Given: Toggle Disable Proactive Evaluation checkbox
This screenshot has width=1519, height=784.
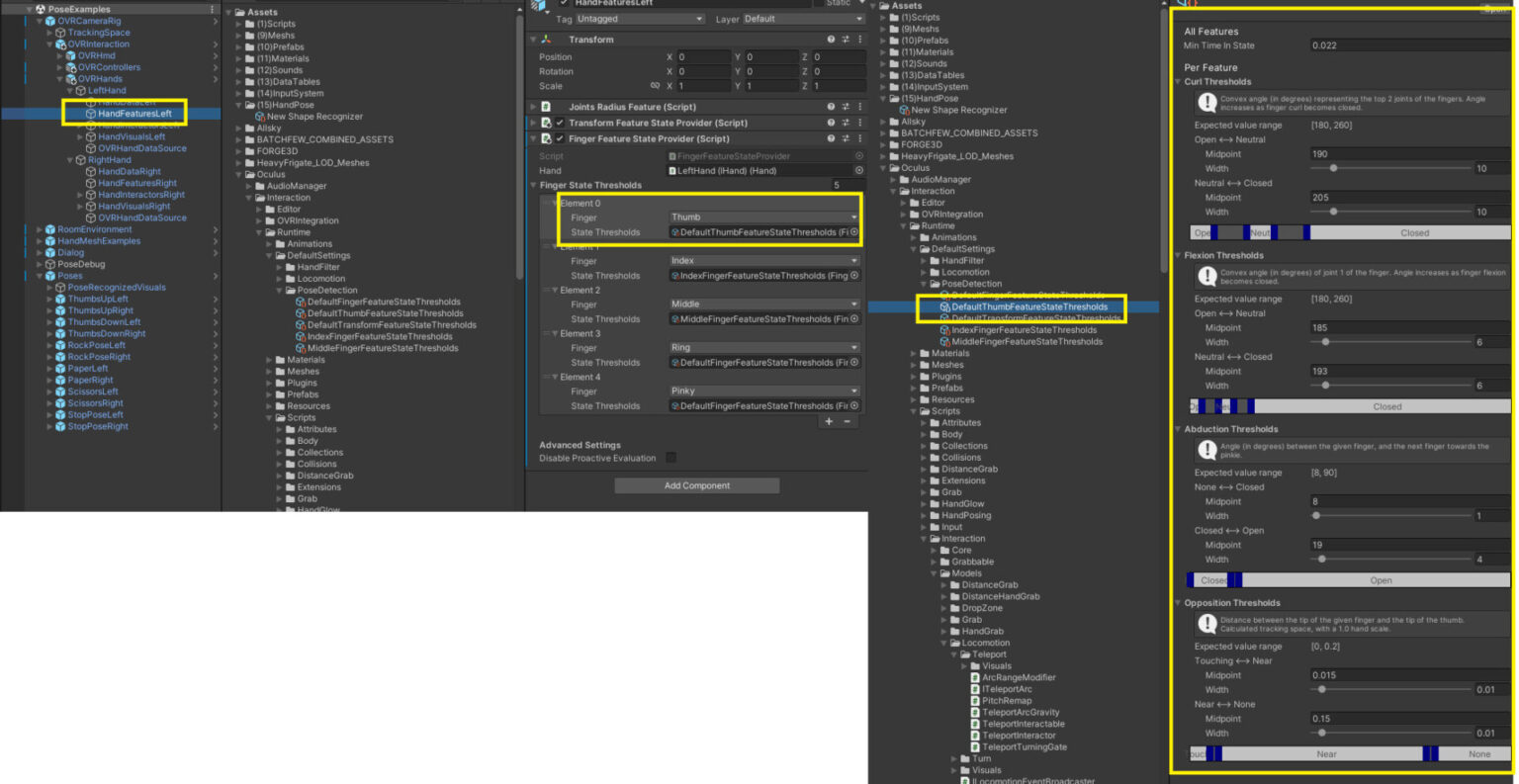Looking at the screenshot, I should pyautogui.click(x=670, y=458).
